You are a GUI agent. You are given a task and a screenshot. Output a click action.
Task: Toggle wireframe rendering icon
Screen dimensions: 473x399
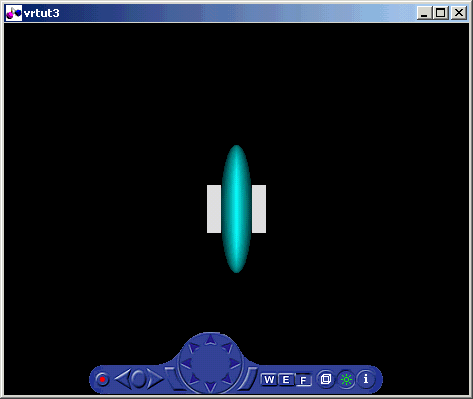click(326, 379)
